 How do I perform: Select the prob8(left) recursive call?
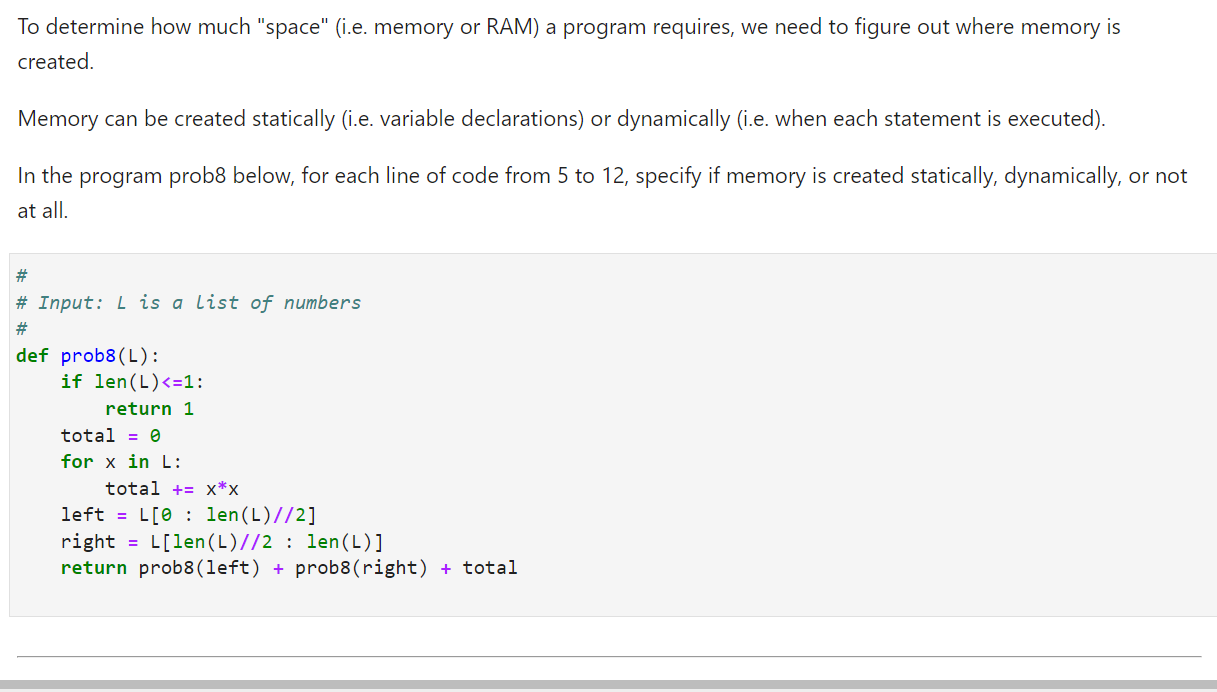[x=200, y=567]
